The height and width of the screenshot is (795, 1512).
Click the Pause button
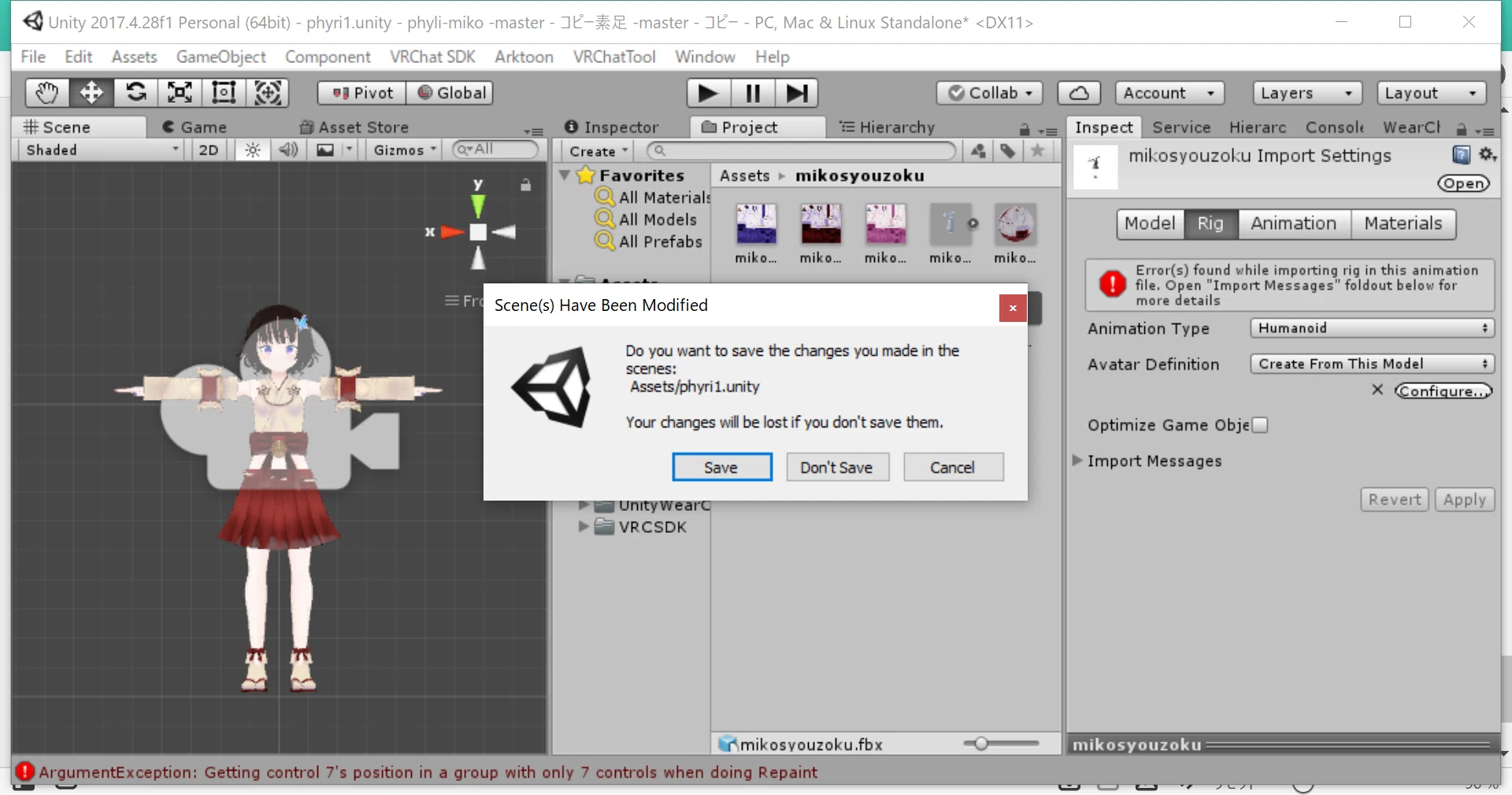pos(753,93)
